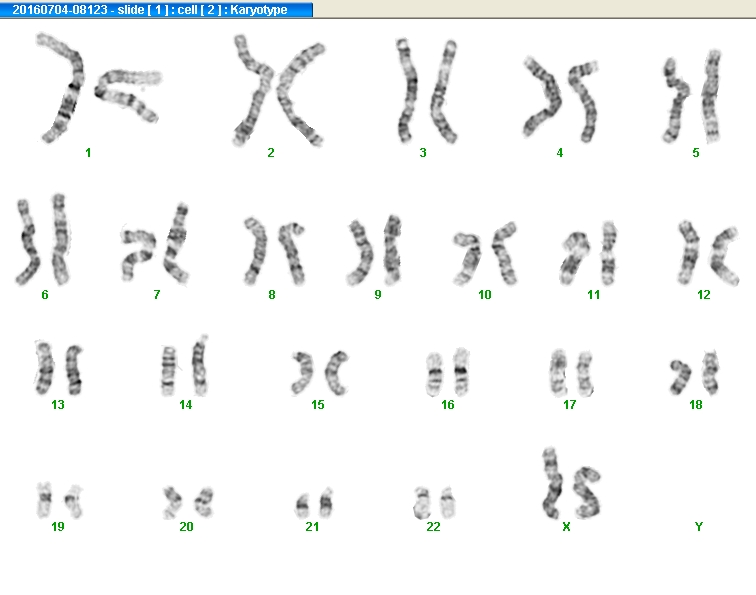Screen dimensions: 756x595
Task: Select the left X chromosome image
Action: (x=553, y=483)
